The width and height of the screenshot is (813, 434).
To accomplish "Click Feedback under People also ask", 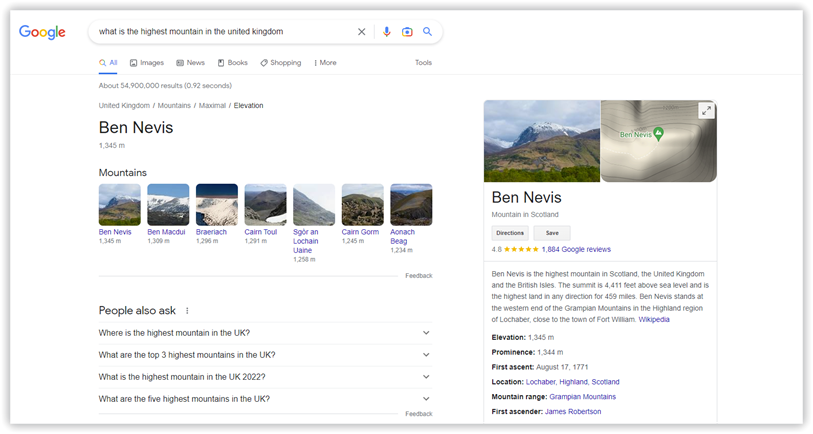I will [x=419, y=414].
